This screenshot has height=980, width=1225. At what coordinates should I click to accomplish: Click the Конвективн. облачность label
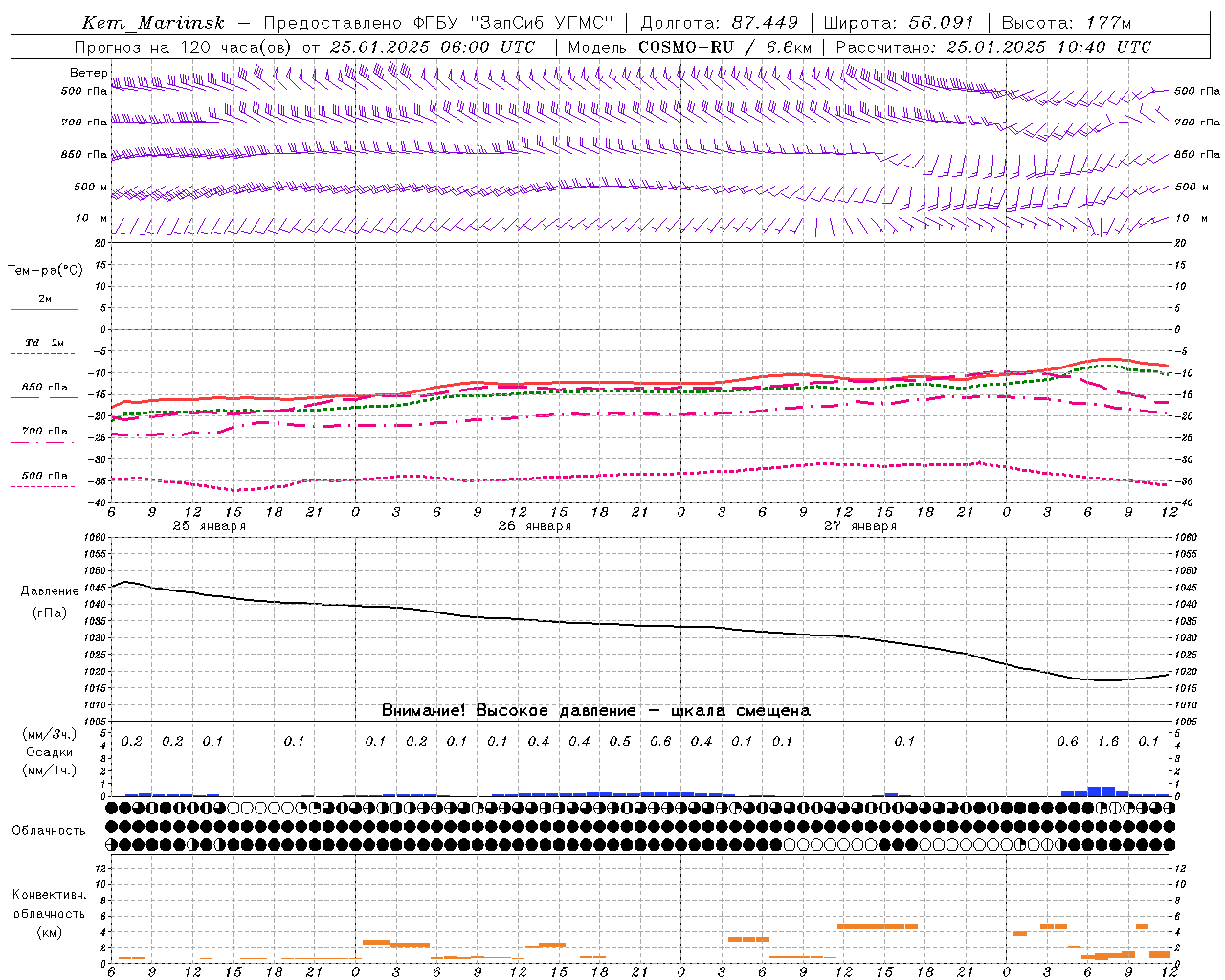click(x=50, y=904)
